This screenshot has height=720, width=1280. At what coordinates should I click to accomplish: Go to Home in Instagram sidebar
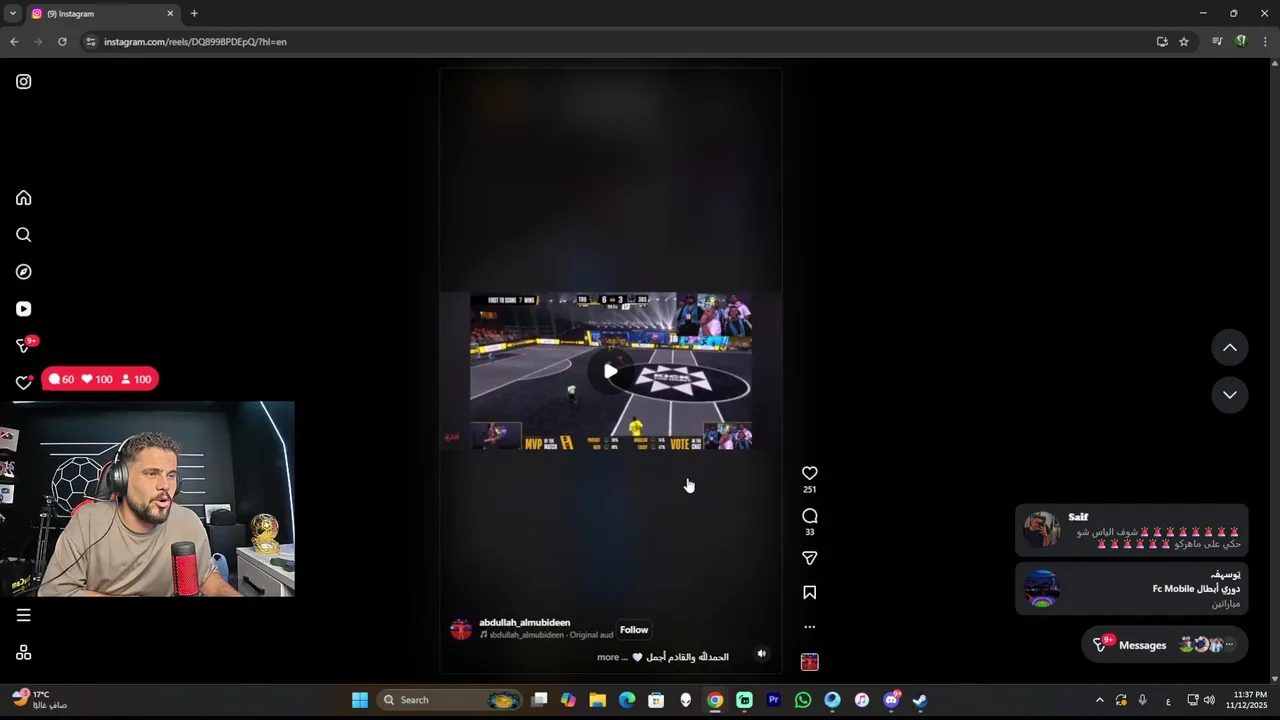(x=24, y=198)
